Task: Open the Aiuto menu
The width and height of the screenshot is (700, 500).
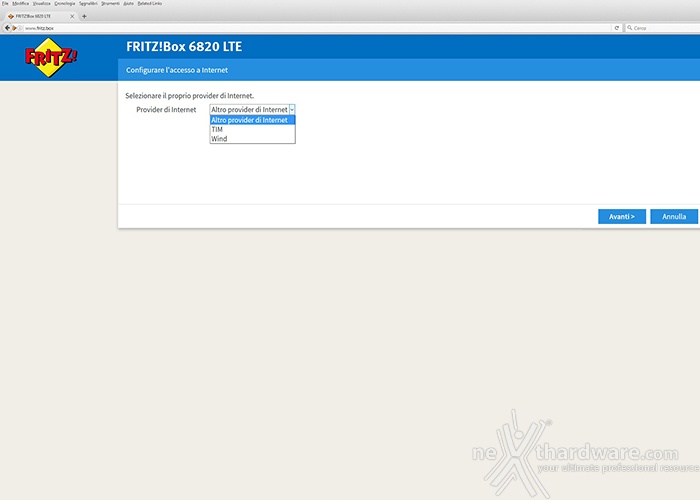Action: click(x=129, y=4)
